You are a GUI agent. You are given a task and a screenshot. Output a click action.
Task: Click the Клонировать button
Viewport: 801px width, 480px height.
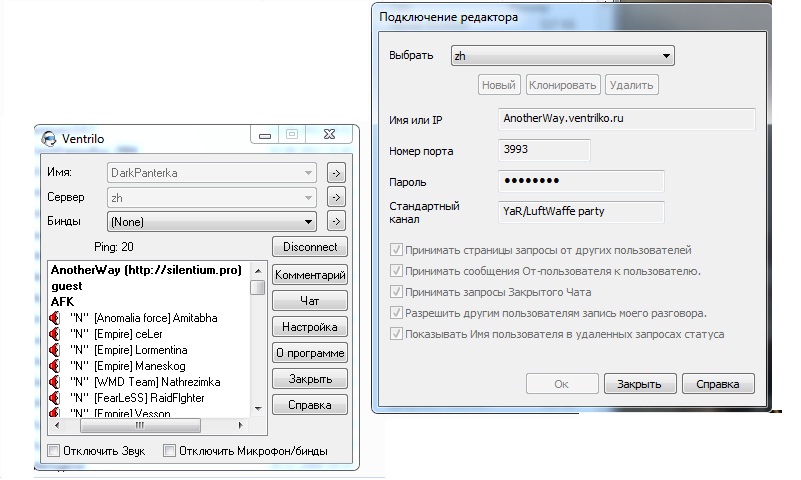(x=562, y=85)
